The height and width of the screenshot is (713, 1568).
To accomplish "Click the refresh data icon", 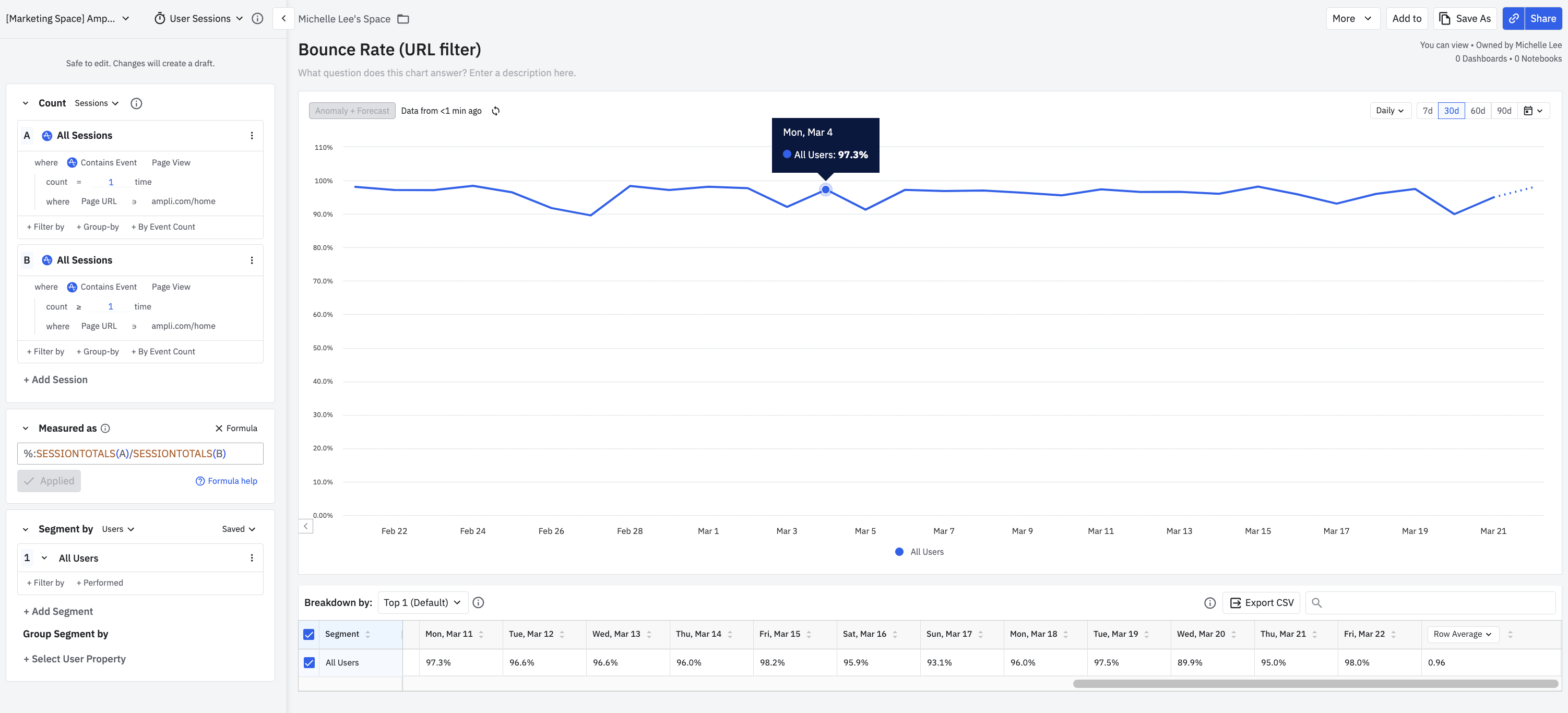I will (495, 111).
